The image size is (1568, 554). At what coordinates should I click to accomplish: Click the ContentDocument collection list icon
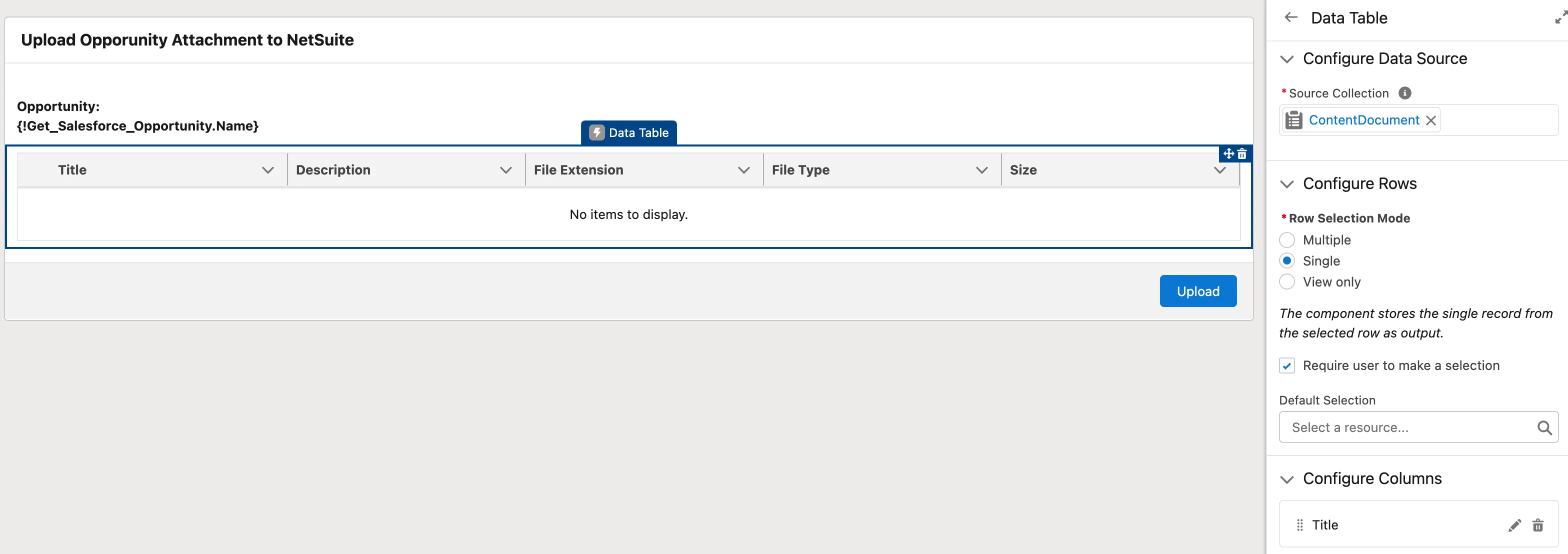[x=1293, y=120]
